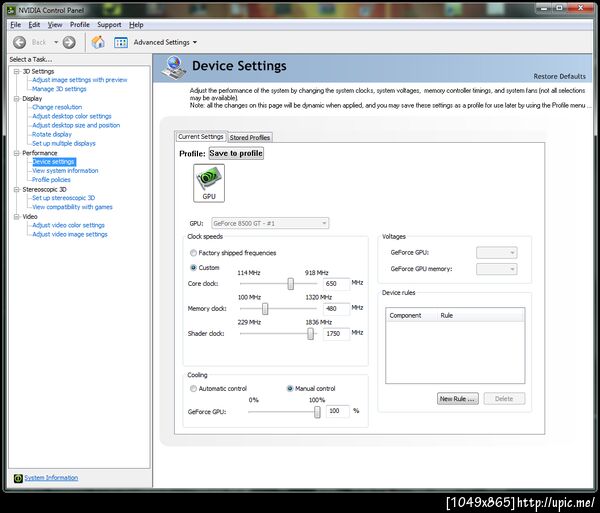Select Automatic control for cooling
Viewport: 600px width, 513px height.
point(193,389)
